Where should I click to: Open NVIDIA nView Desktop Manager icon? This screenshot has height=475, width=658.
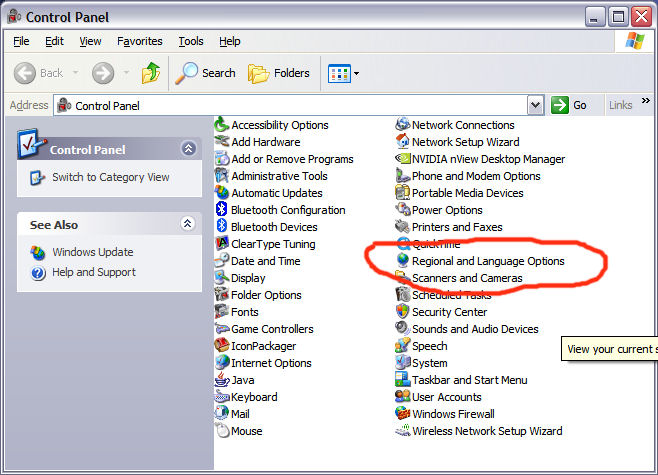click(402, 159)
